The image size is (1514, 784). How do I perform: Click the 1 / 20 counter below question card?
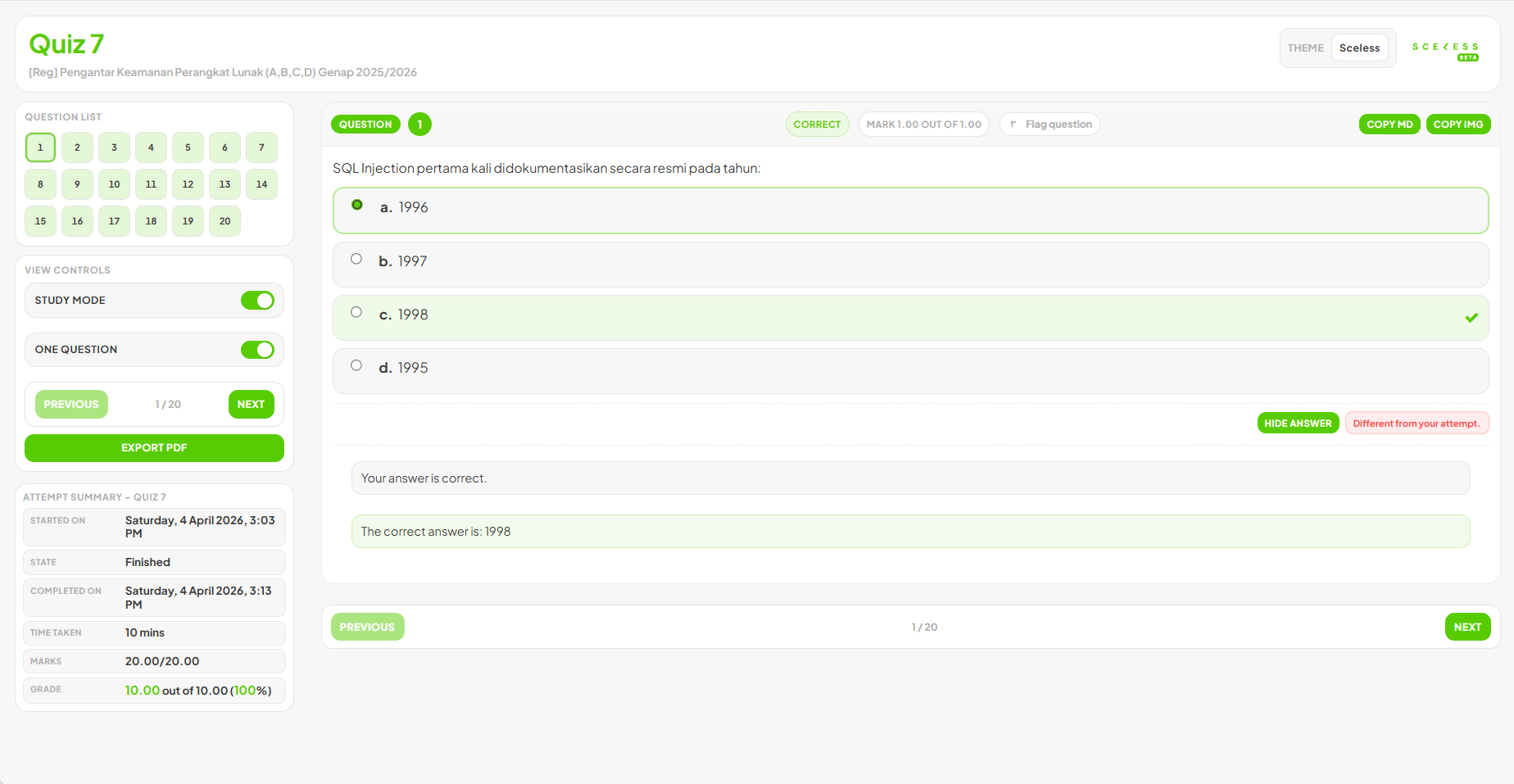[924, 628]
